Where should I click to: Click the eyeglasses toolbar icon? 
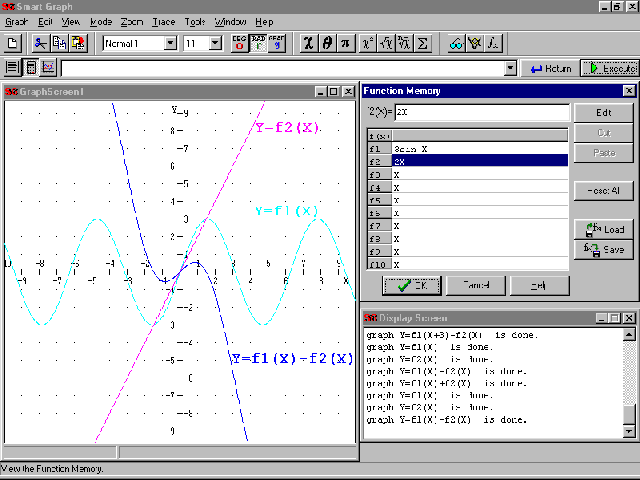coord(455,43)
